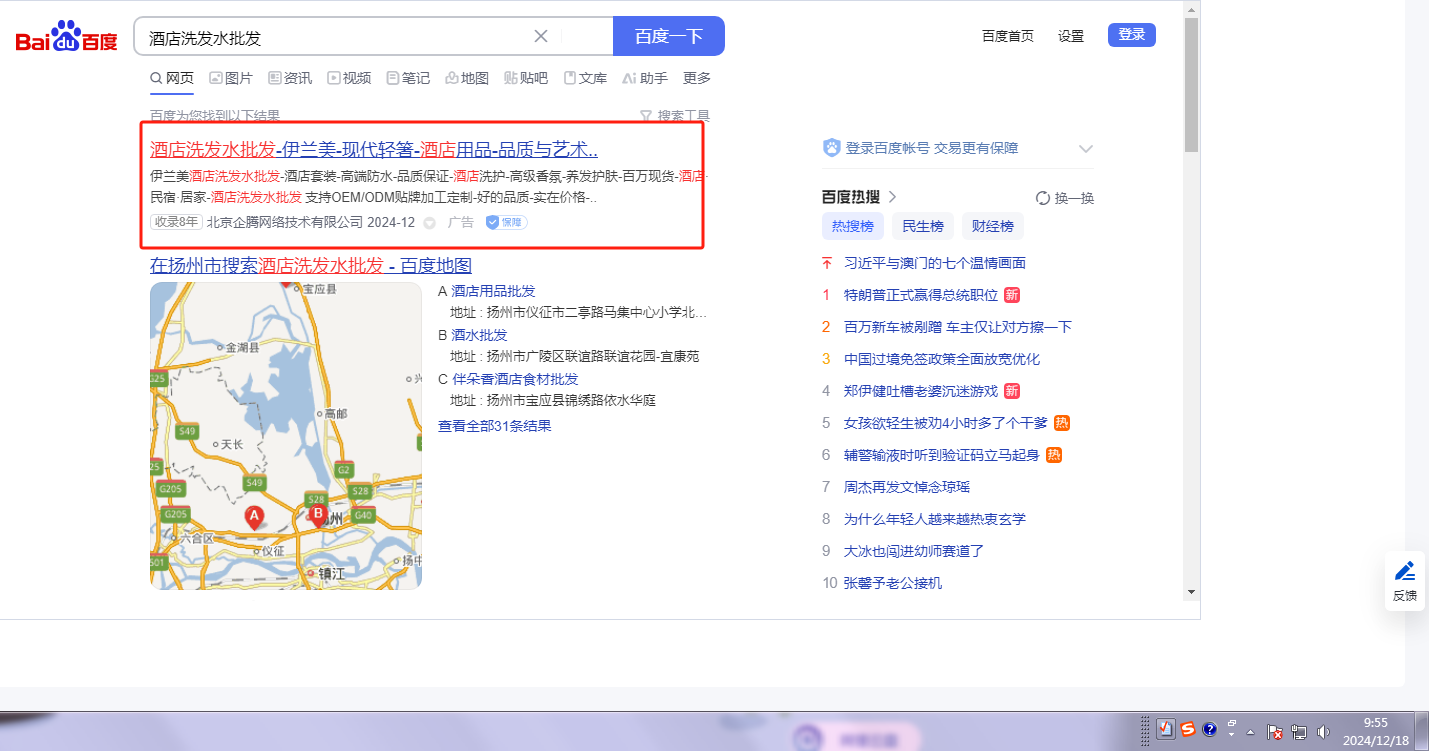Open the dropdown arrow beside the 广告 label
The image size is (1429, 751).
coord(430,223)
